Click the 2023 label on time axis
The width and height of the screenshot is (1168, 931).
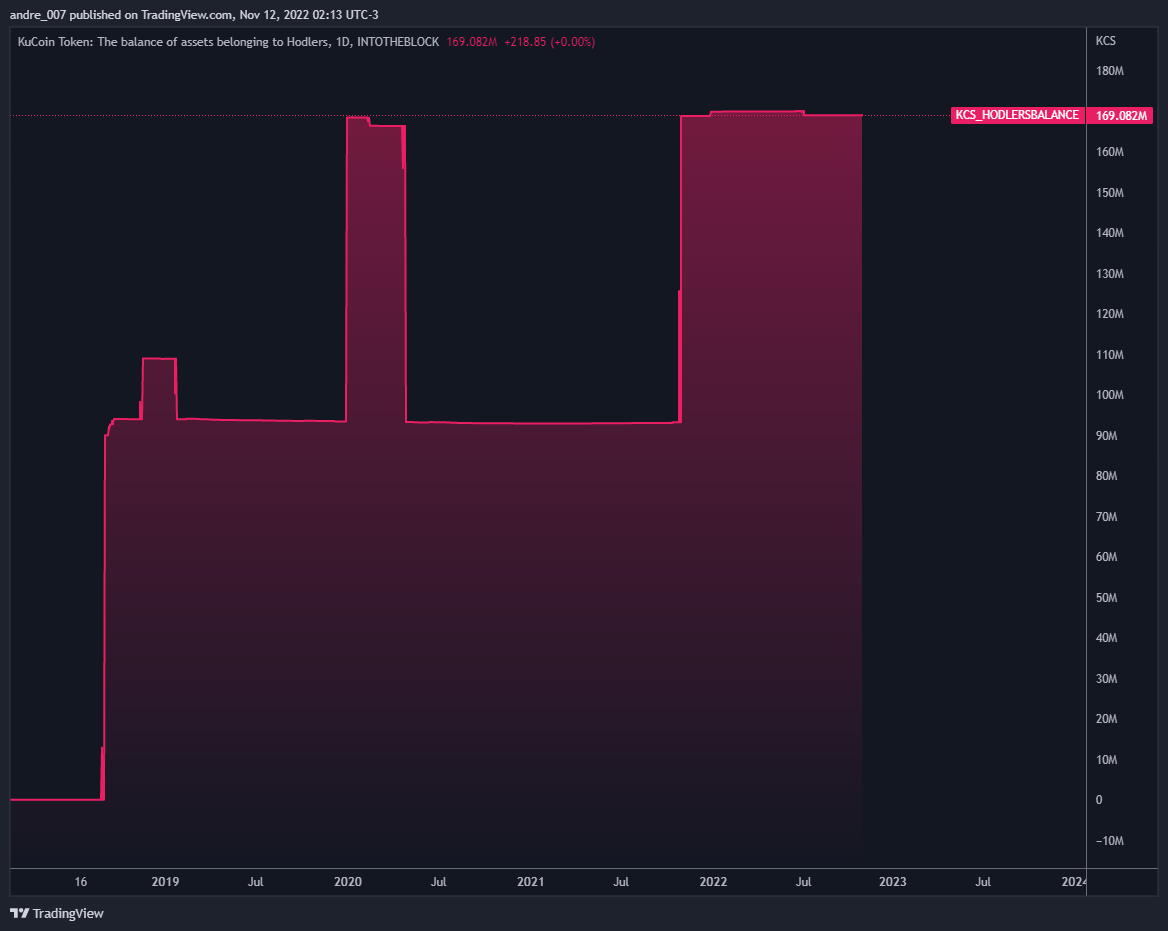892,882
